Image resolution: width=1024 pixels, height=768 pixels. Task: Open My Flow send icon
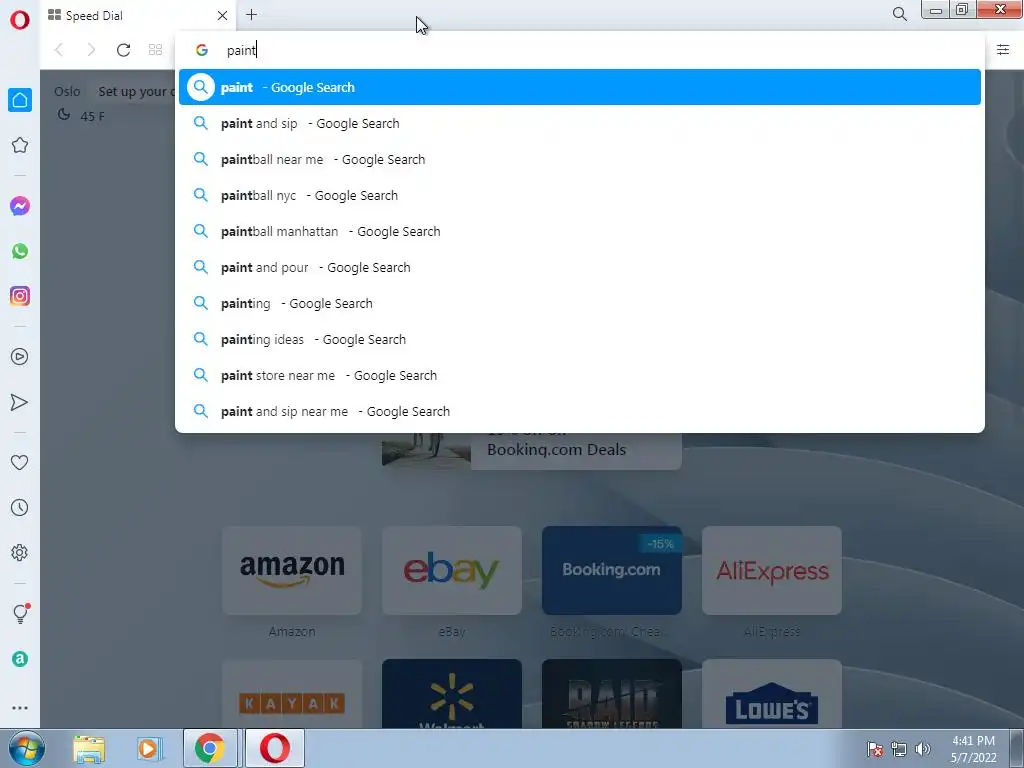tap(20, 402)
